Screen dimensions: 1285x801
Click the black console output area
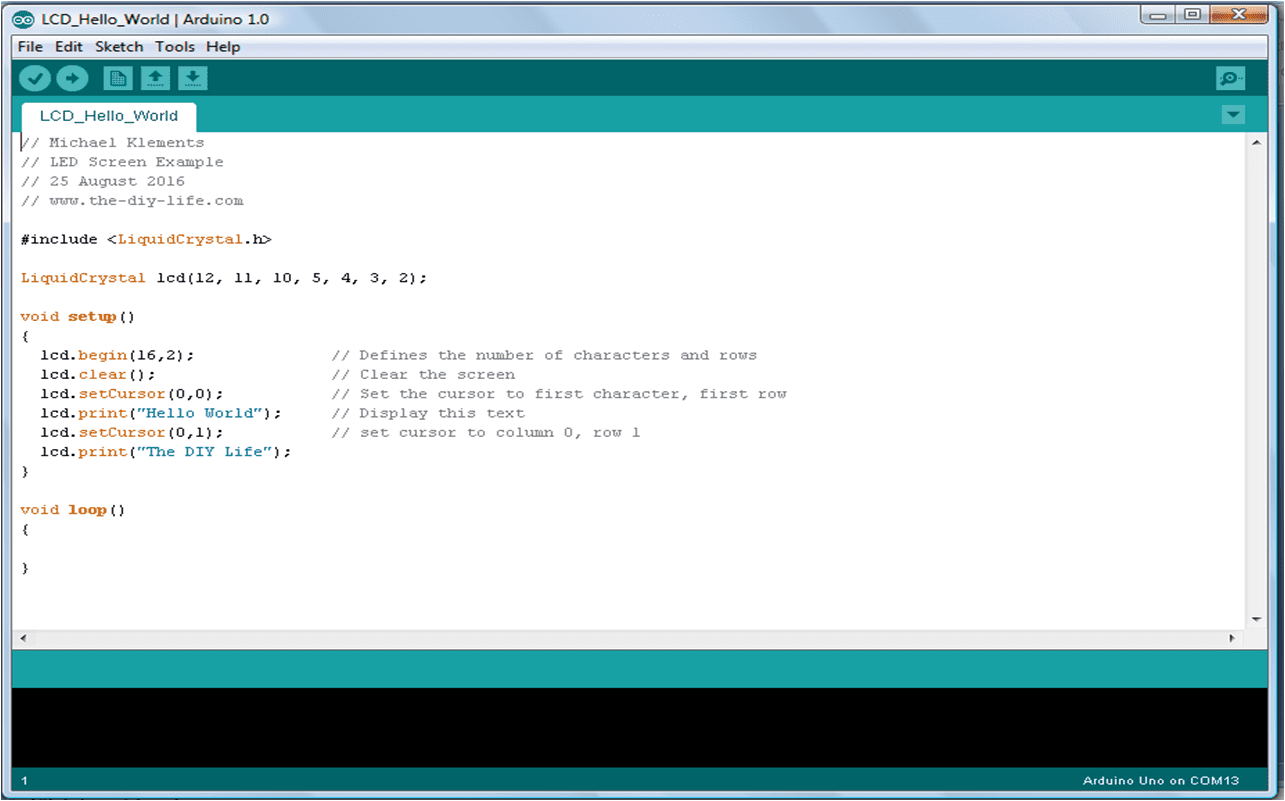click(640, 727)
